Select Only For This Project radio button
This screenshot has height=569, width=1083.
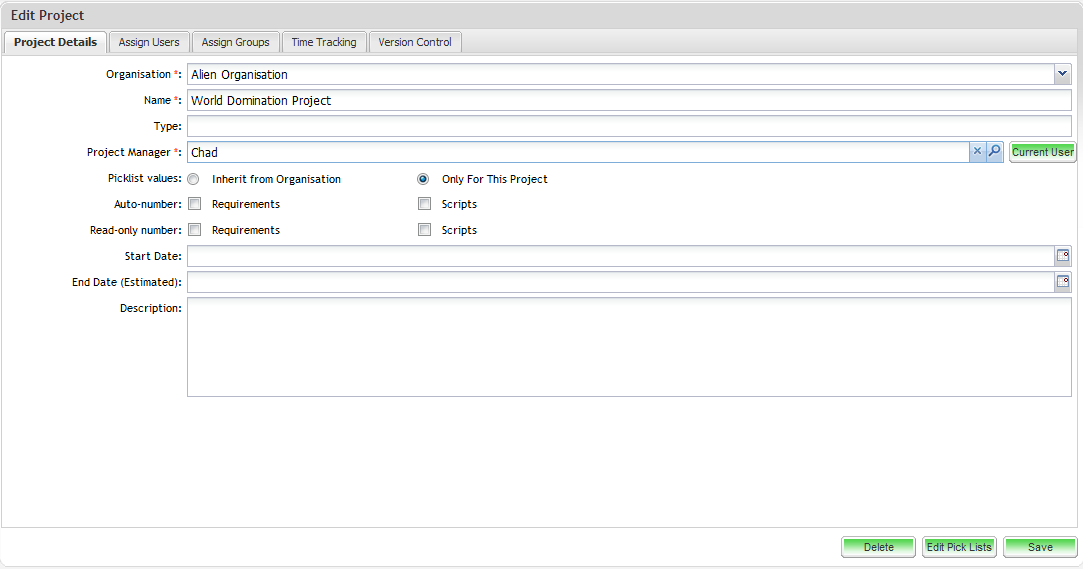423,180
